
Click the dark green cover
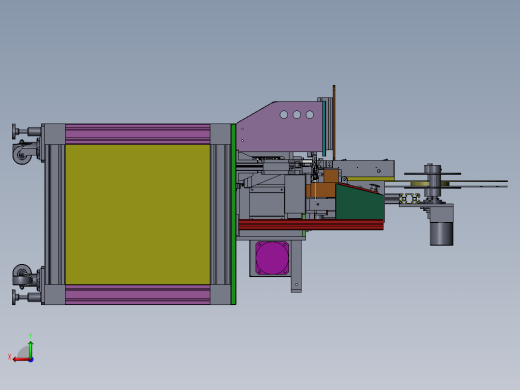point(359,203)
